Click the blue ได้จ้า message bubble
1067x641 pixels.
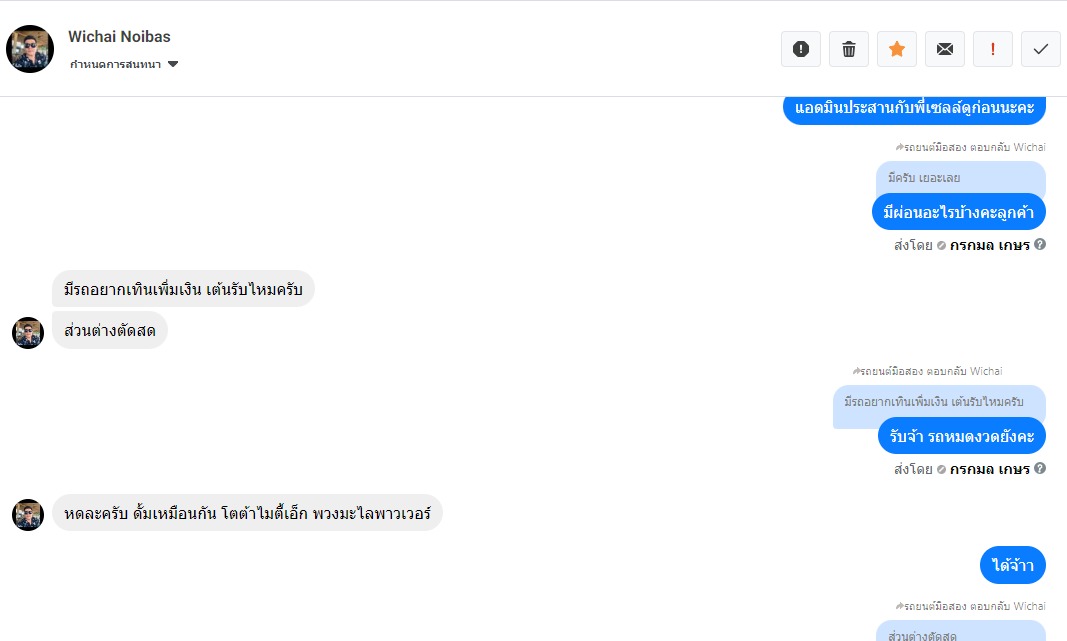tap(1013, 565)
